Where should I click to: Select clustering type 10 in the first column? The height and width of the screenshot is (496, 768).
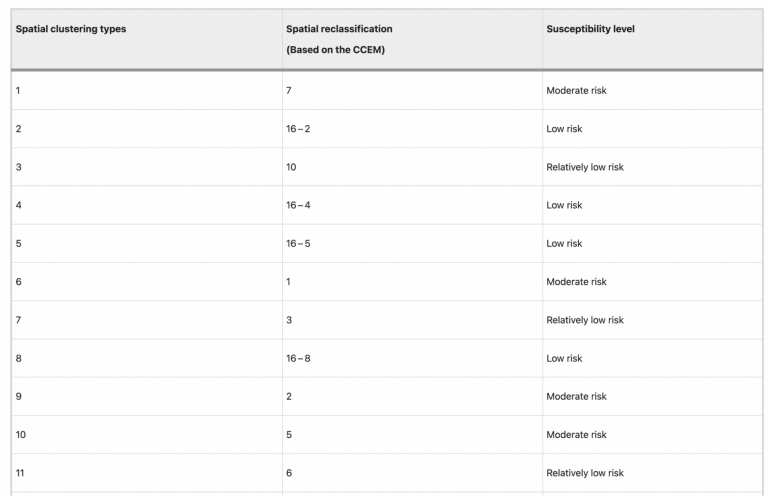[21, 435]
